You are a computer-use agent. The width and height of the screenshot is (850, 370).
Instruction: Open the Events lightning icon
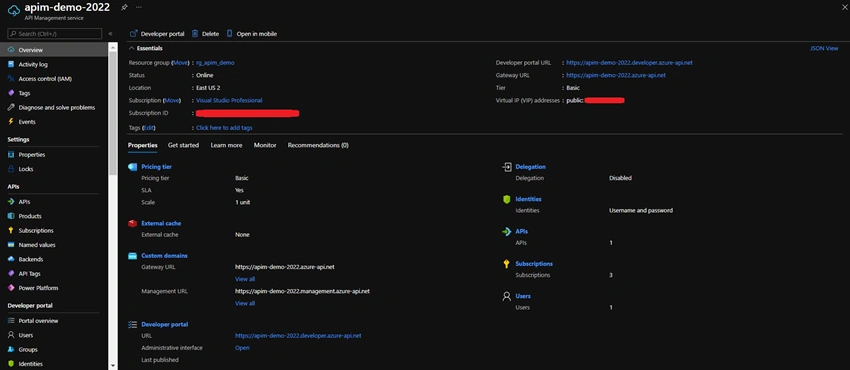tap(11, 122)
